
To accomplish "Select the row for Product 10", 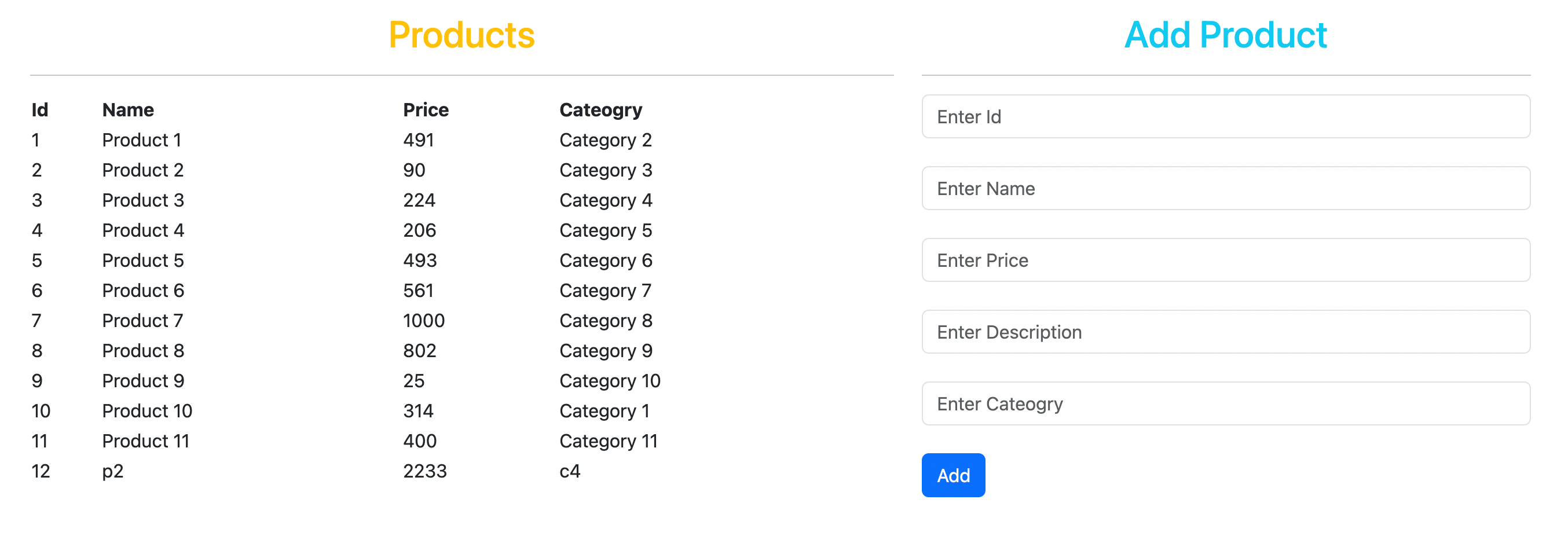I will 147,410.
